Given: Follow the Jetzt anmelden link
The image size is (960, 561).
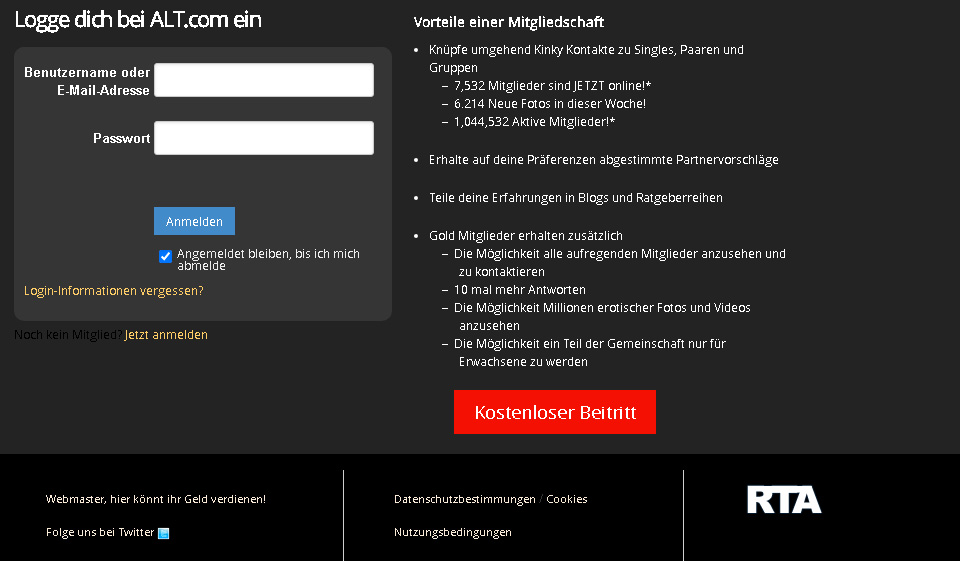Looking at the screenshot, I should click(166, 334).
